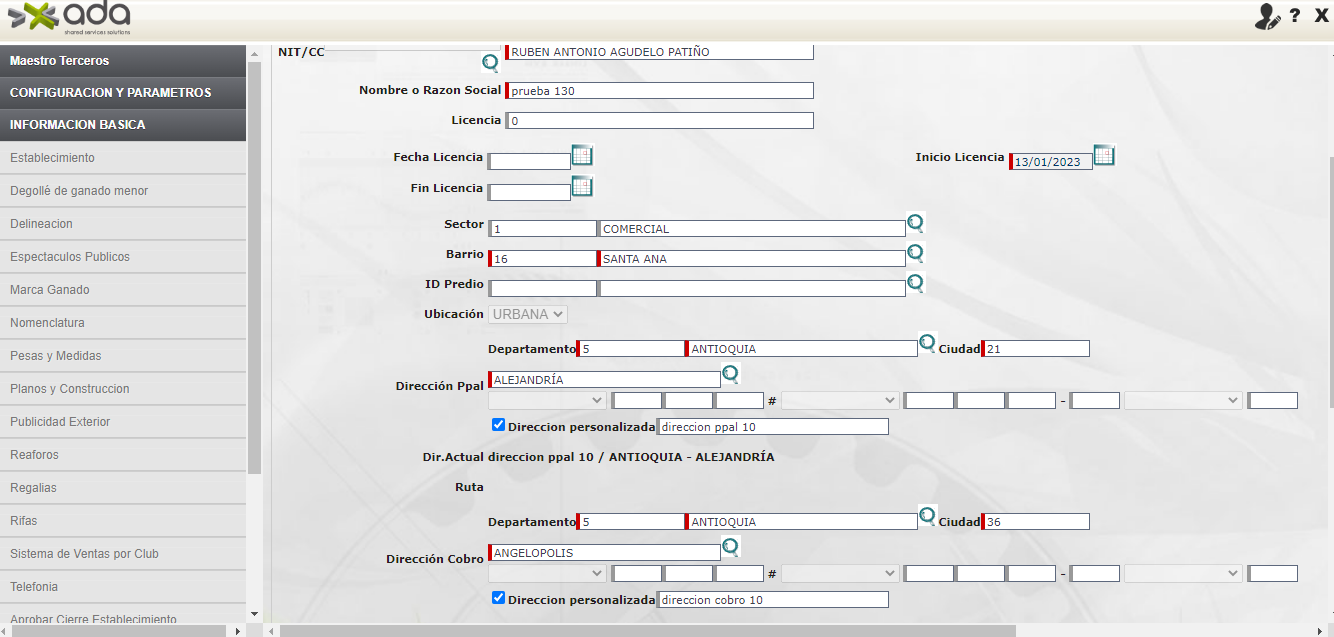Click the NIT/CC search magnifier icon

(490, 63)
